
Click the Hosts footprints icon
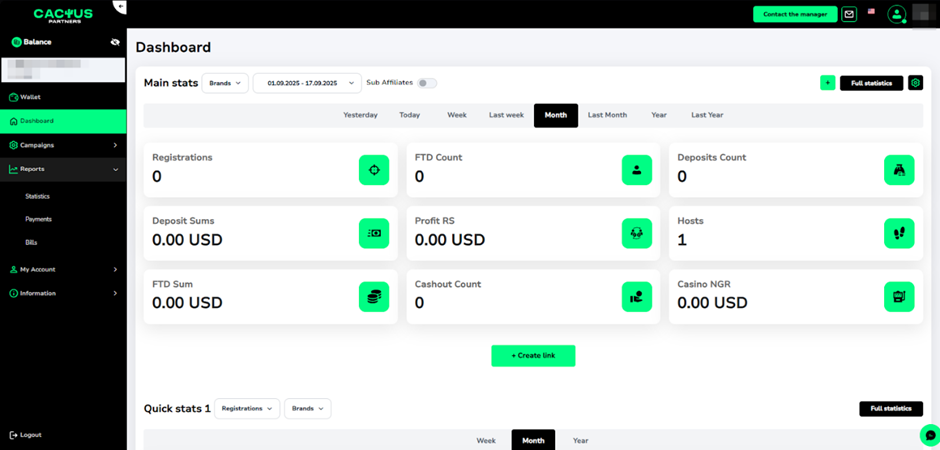(898, 233)
